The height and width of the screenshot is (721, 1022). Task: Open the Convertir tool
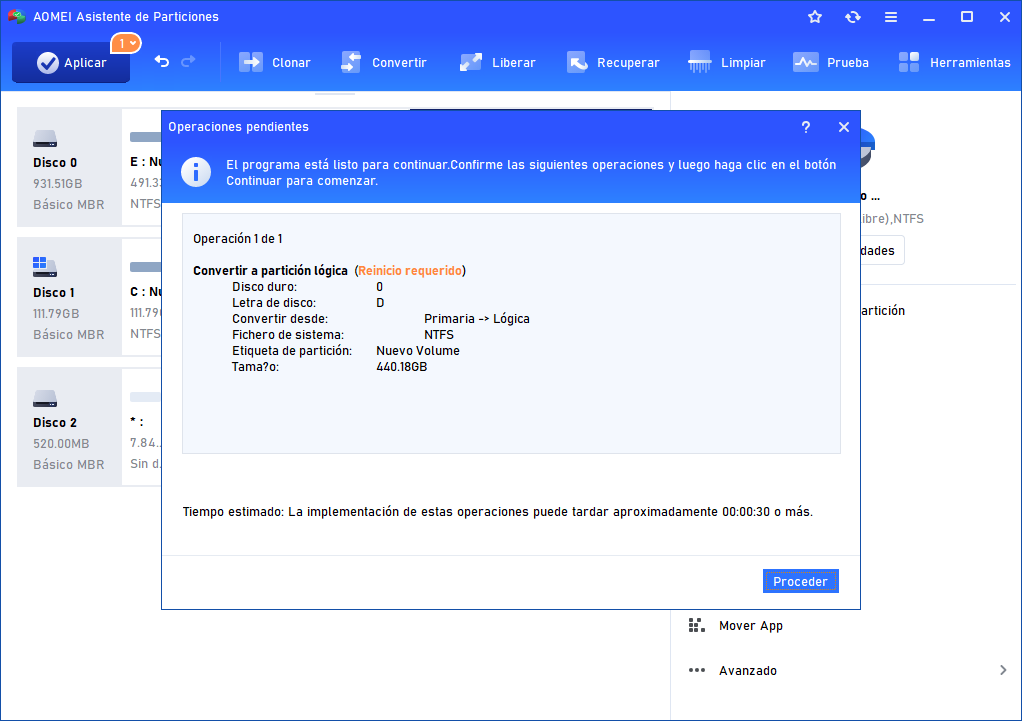point(384,63)
